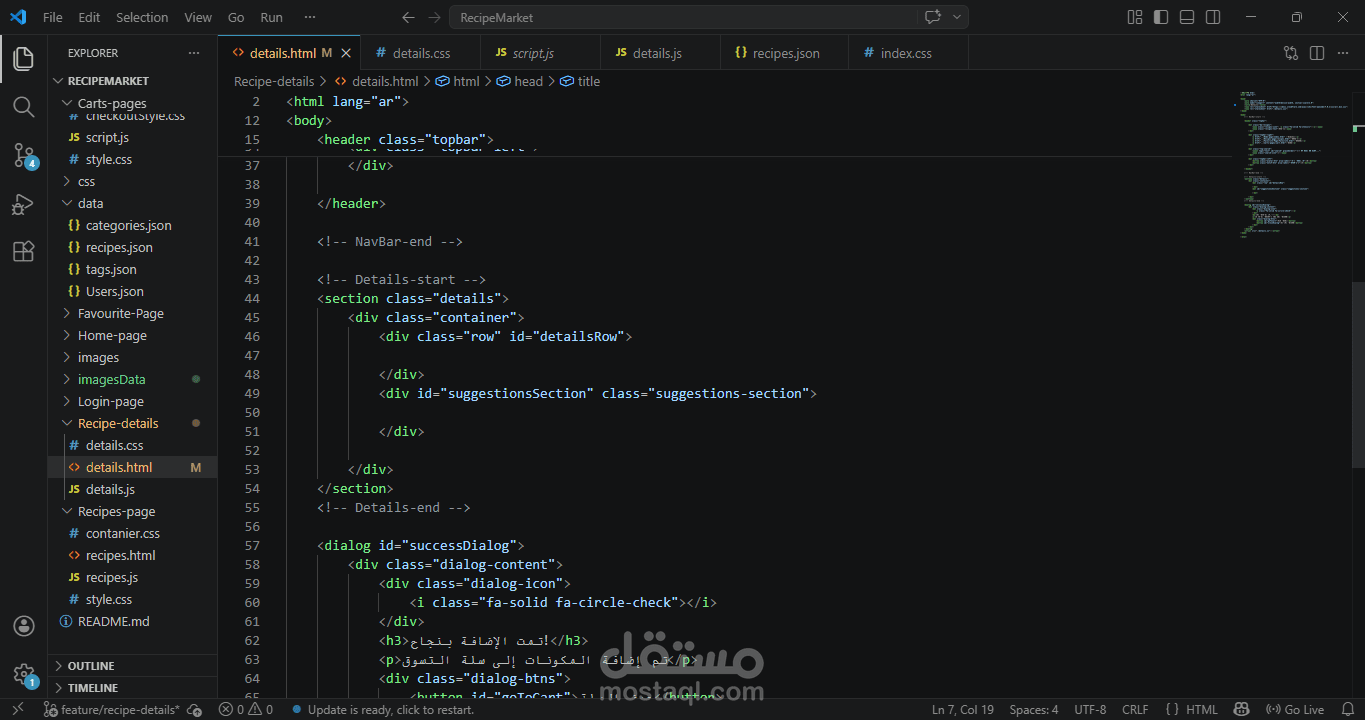Click the RecipeMarket command center search box
The width and height of the screenshot is (1365, 720).
[x=682, y=17]
